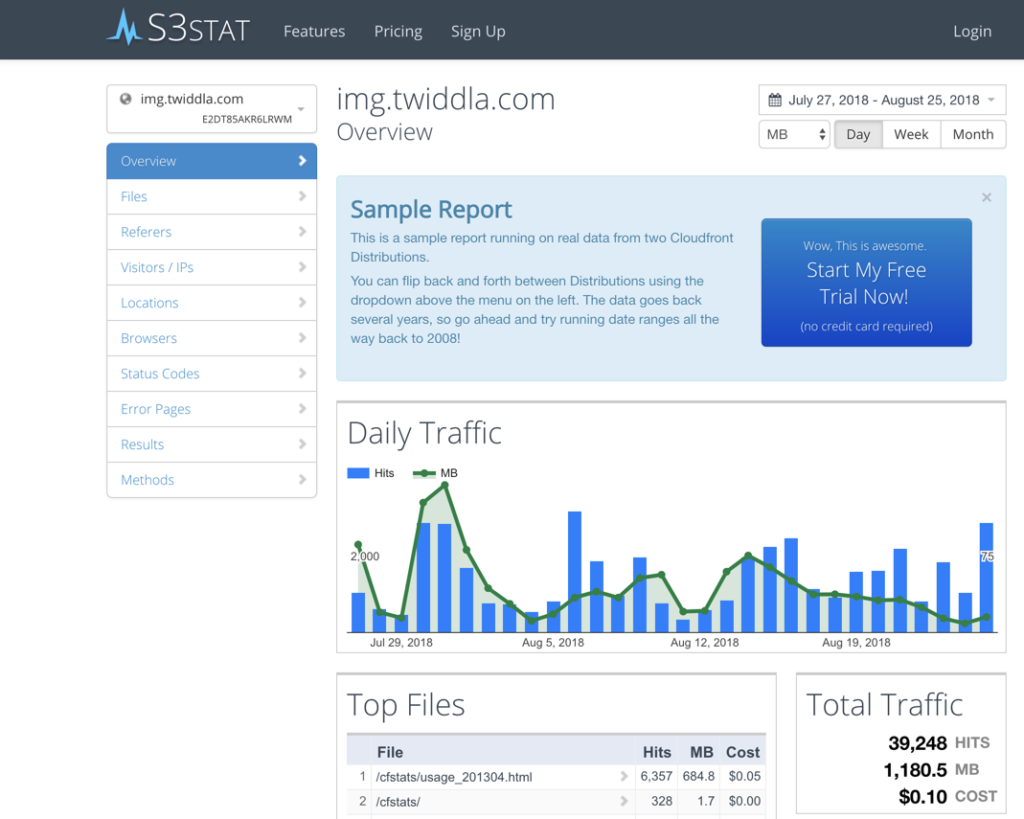Viewport: 1024px width, 819px height.
Task: Click the arrow on usage_201304.html row
Action: click(624, 777)
